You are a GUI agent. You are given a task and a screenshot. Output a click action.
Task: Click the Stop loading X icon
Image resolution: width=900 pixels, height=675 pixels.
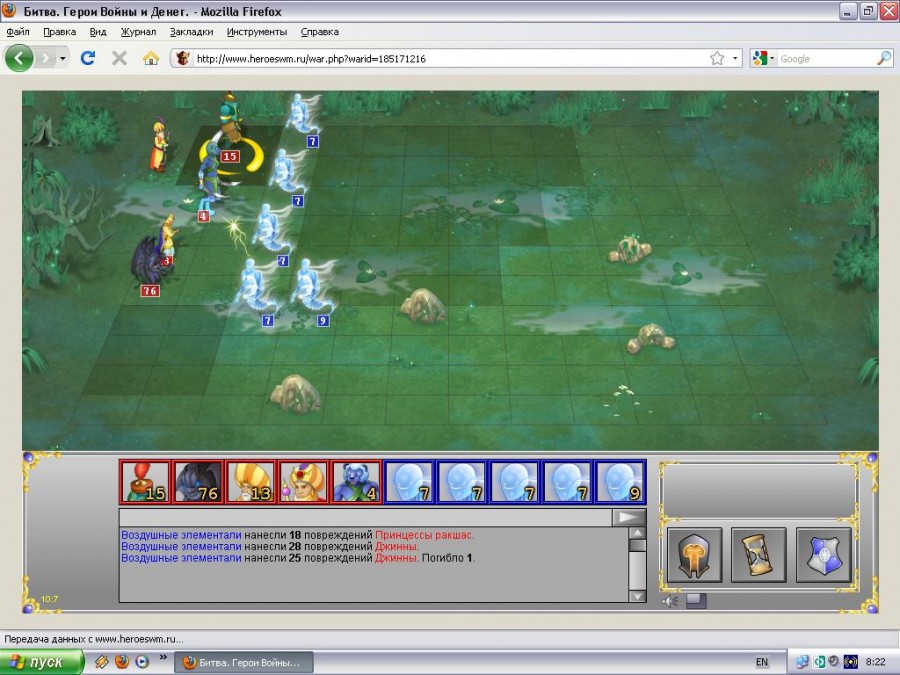tap(119, 58)
